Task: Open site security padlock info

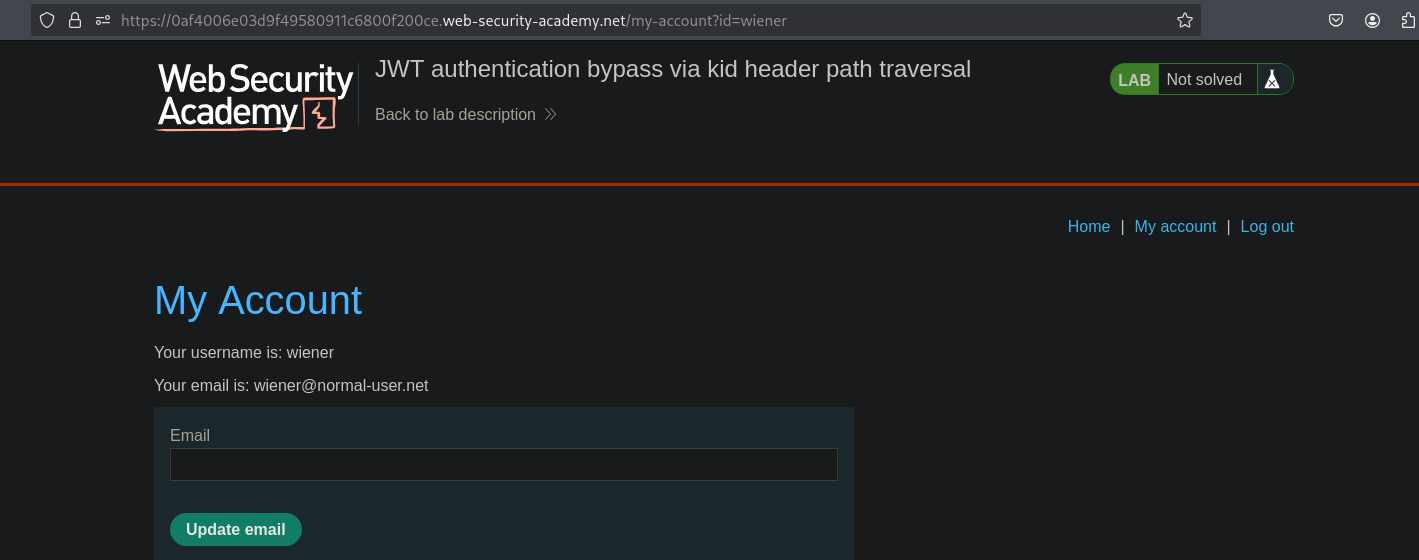Action: 75,20
